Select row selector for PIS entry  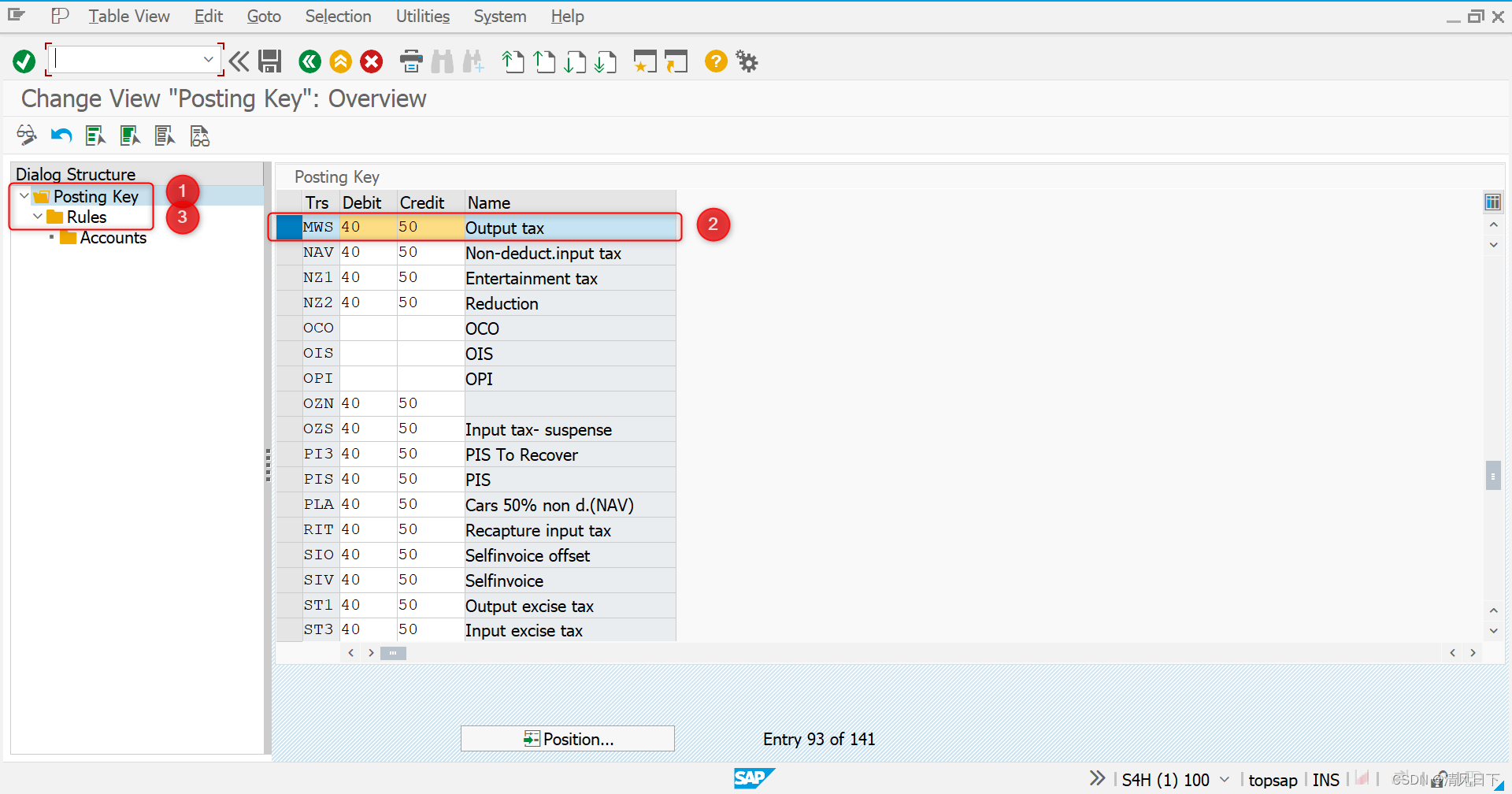click(289, 479)
